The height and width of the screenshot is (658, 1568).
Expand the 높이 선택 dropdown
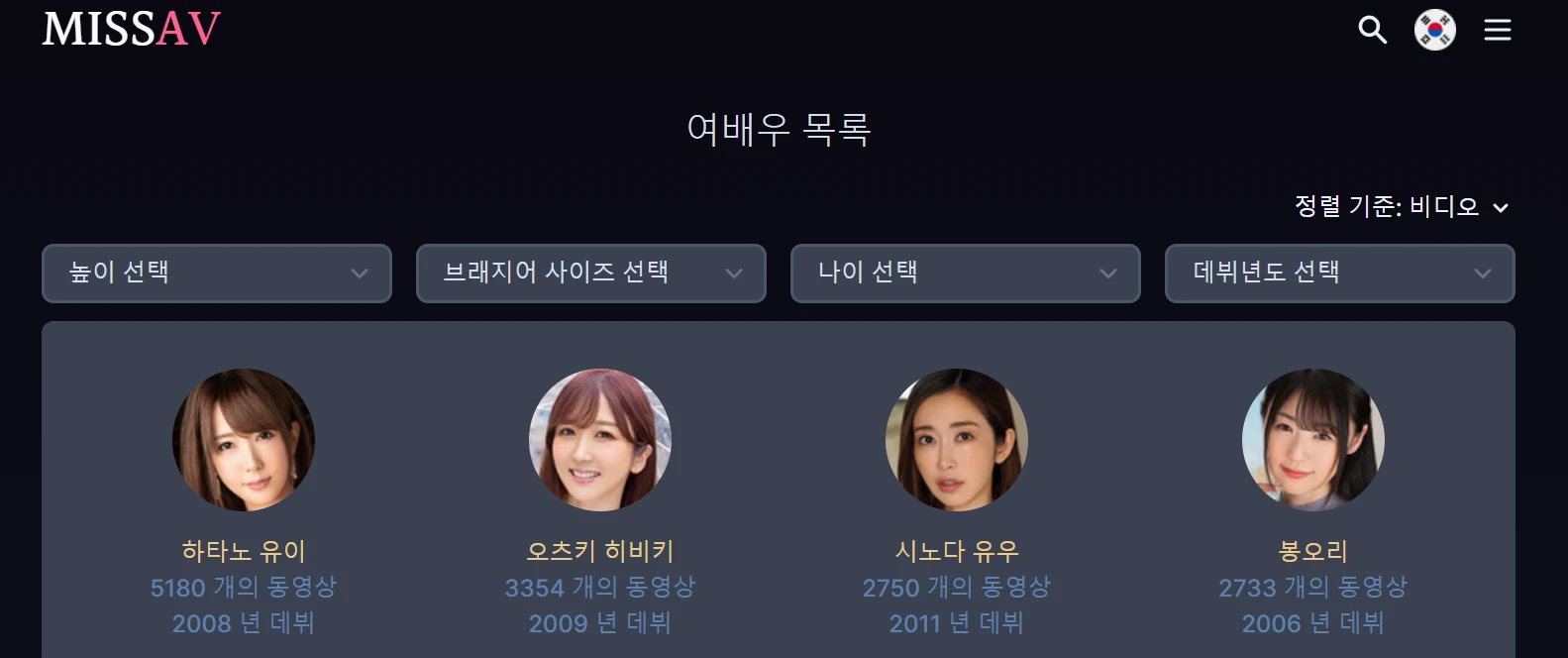pos(217,274)
